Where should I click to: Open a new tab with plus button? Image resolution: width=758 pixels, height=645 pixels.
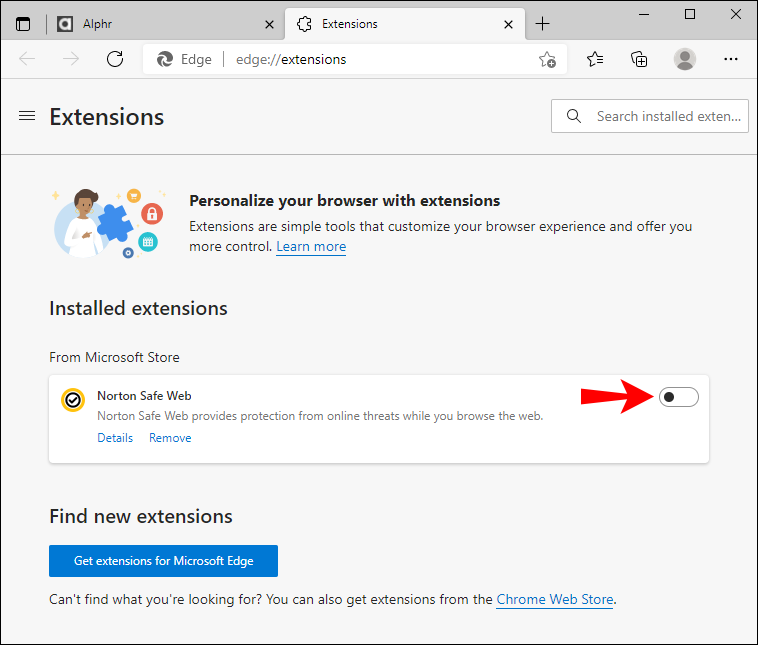[542, 23]
